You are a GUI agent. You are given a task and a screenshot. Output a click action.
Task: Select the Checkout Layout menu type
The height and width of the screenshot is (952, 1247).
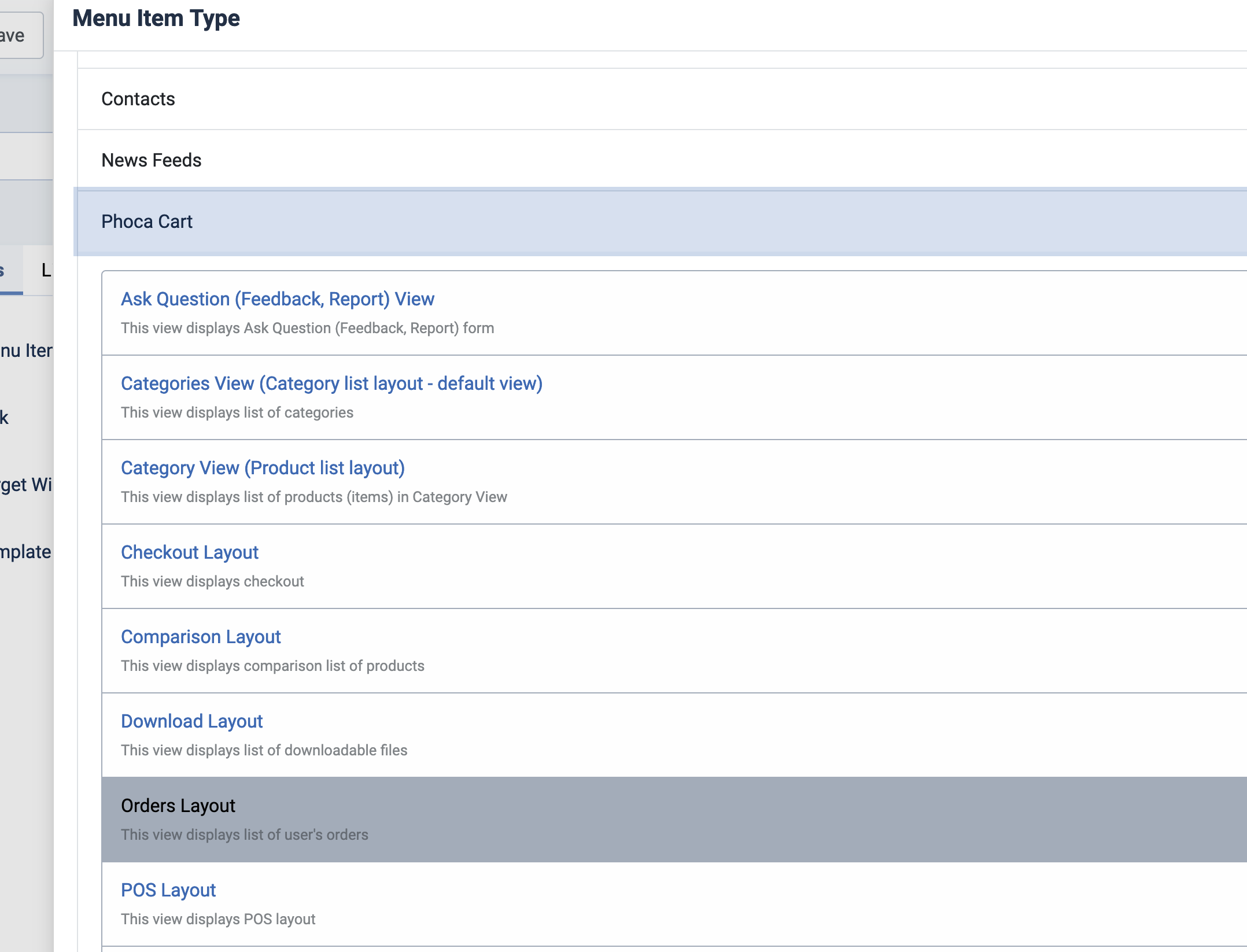pyautogui.click(x=189, y=552)
